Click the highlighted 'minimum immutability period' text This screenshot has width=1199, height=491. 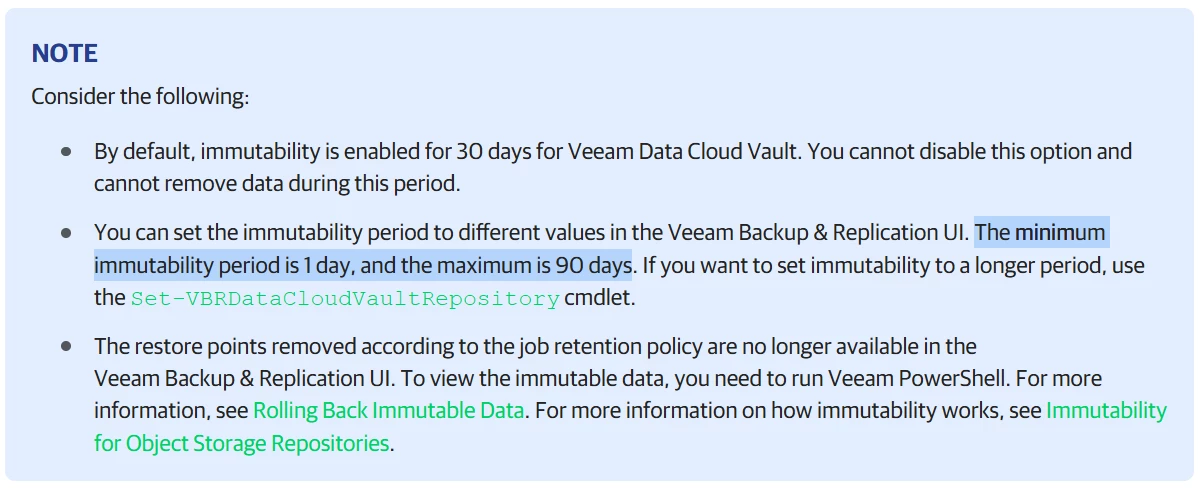tap(1060, 233)
